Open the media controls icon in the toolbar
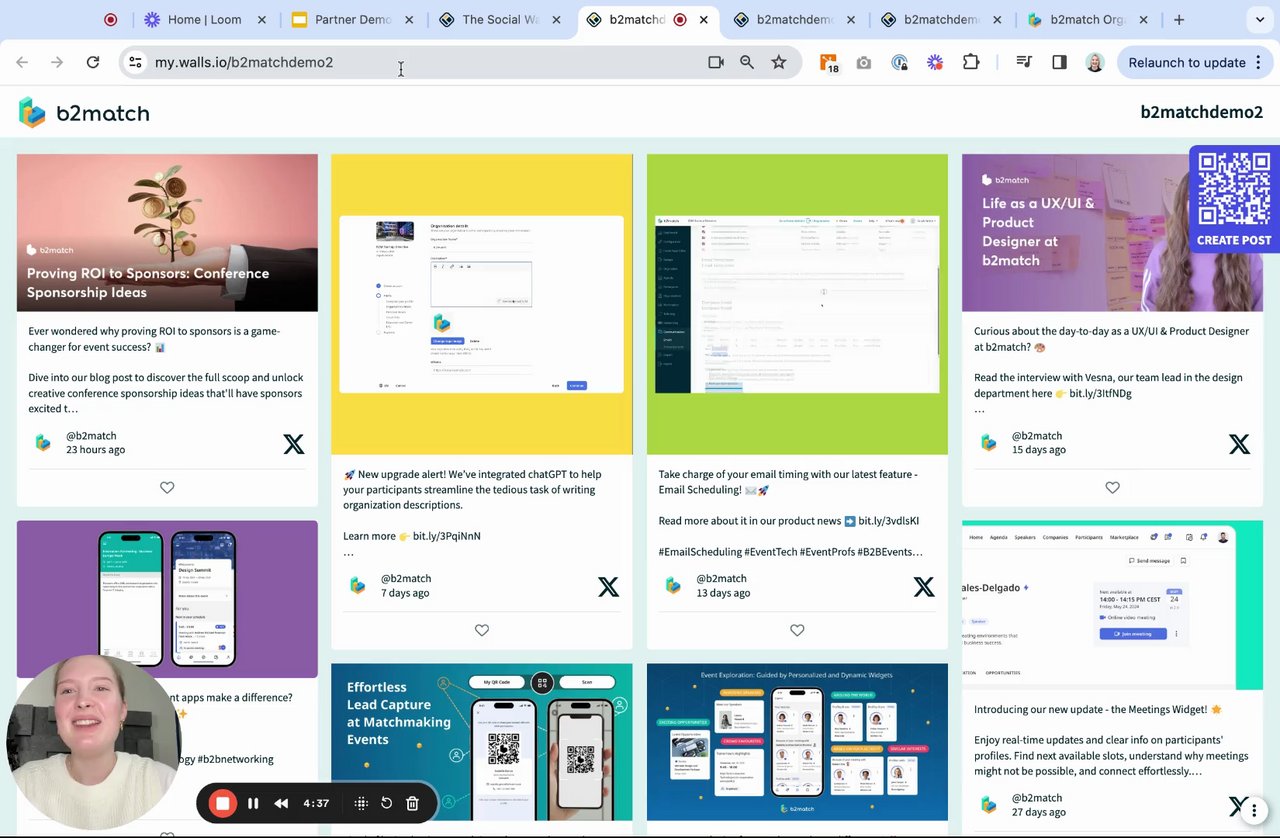 click(x=1024, y=62)
